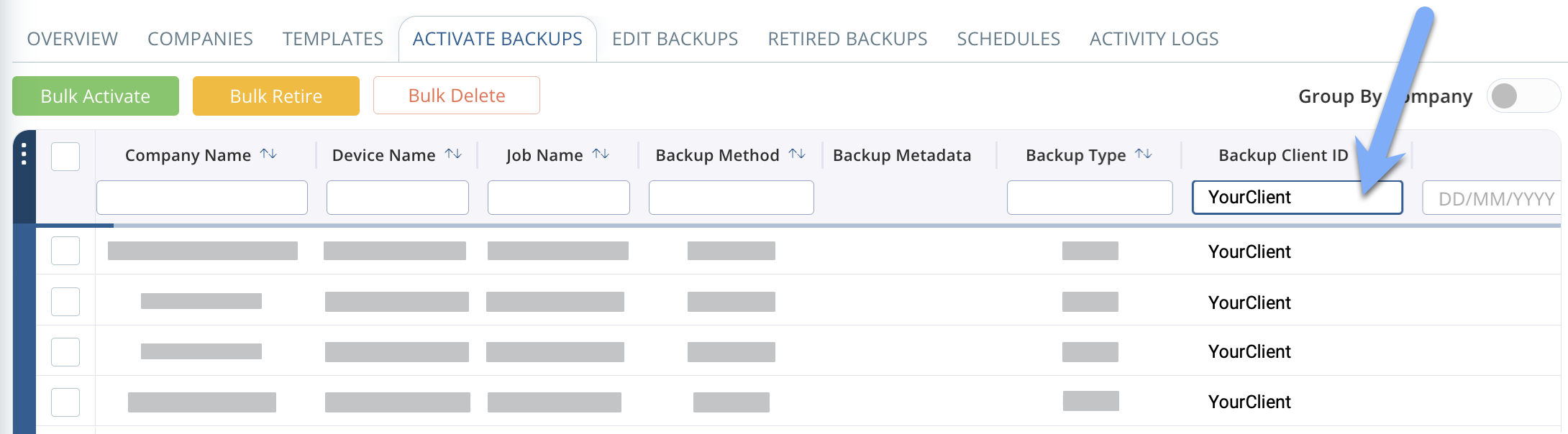This screenshot has height=434, width=1568.
Task: Sort by Company Name column arrows
Action: [x=268, y=154]
